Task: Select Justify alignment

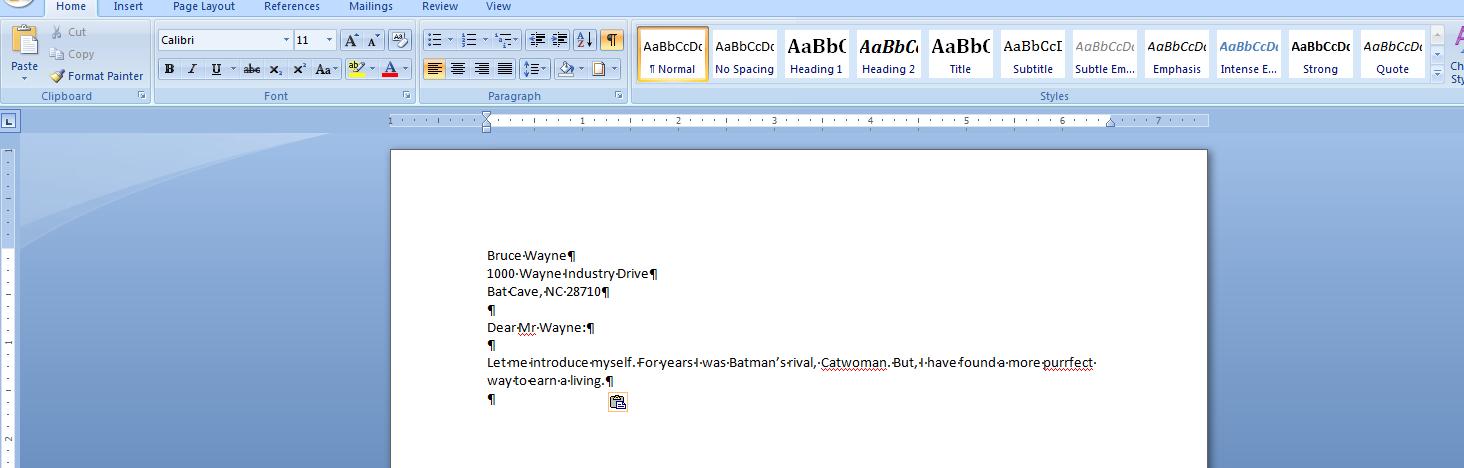Action: click(x=505, y=69)
